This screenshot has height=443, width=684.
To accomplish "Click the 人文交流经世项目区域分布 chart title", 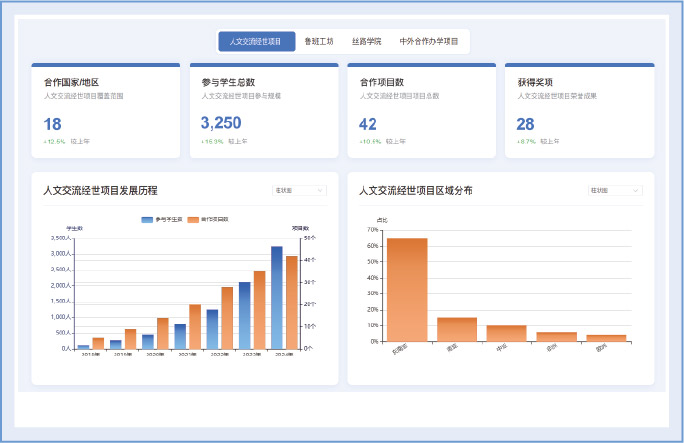I will 416,190.
